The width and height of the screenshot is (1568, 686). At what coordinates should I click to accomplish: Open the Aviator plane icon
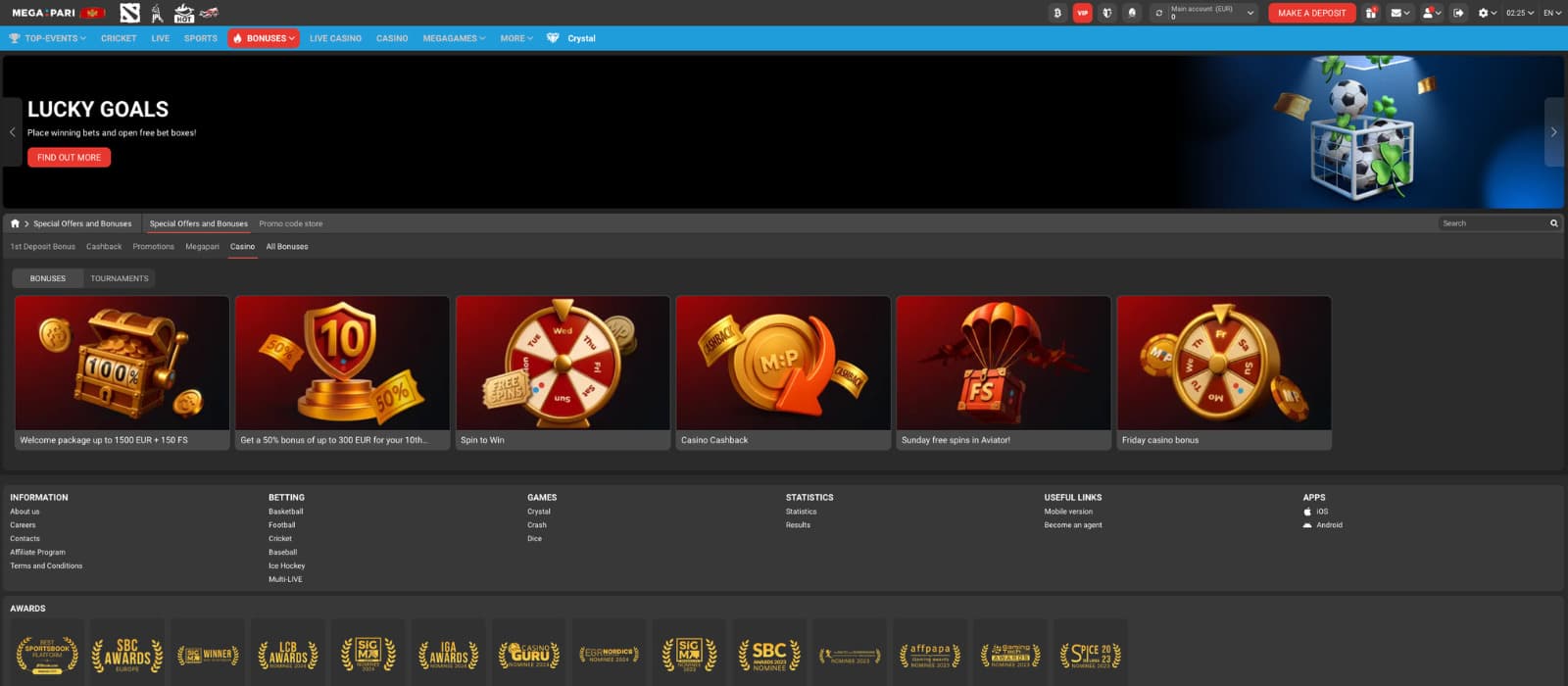click(209, 13)
